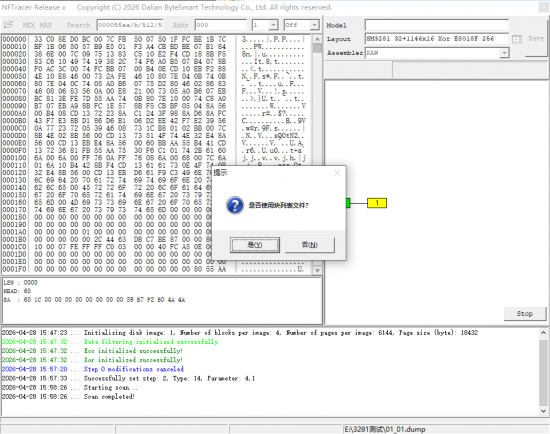The height and width of the screenshot is (434, 550).
Task: Focus the Search input field
Action: click(130, 25)
